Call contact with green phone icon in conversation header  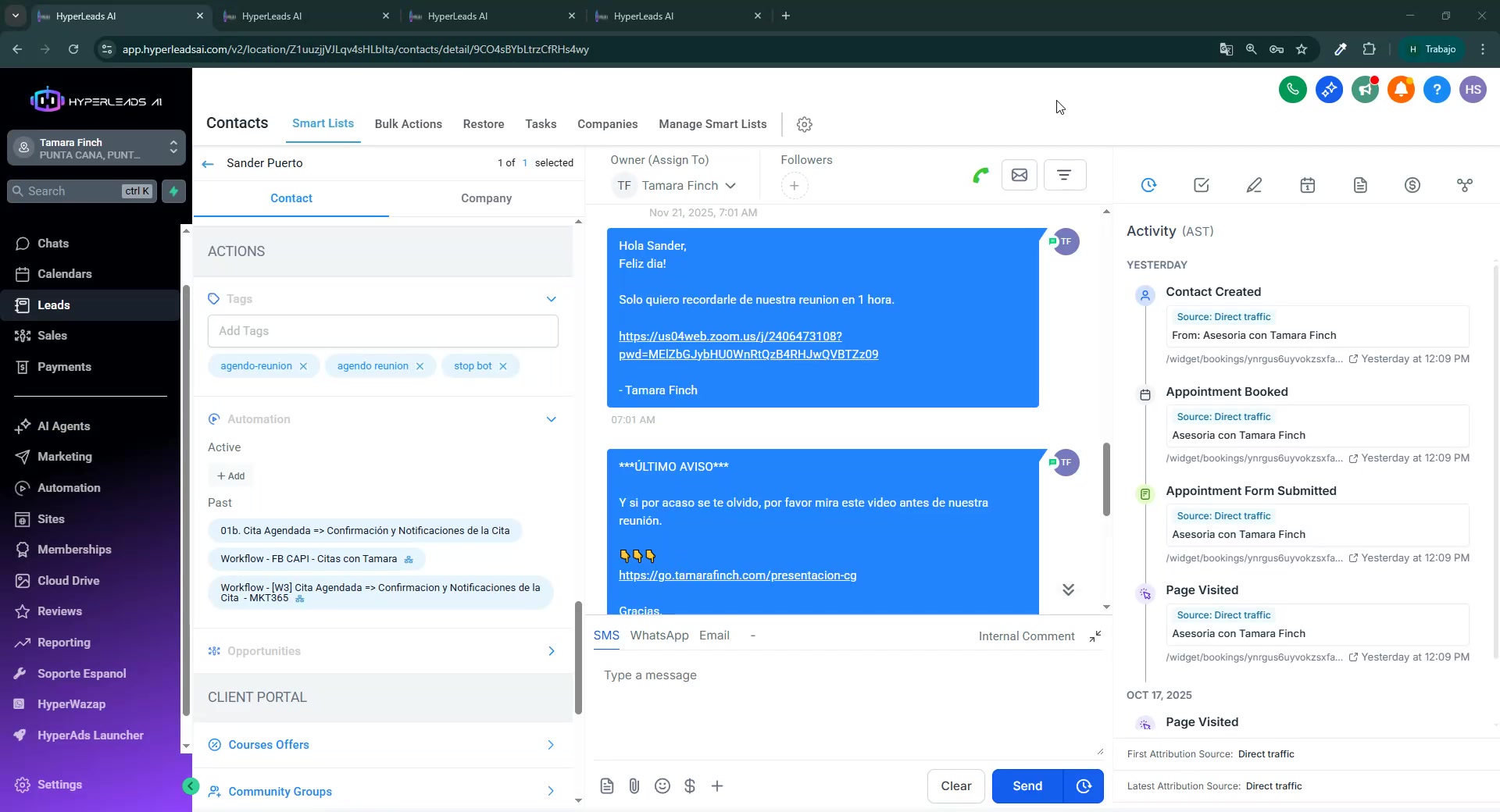coord(980,175)
